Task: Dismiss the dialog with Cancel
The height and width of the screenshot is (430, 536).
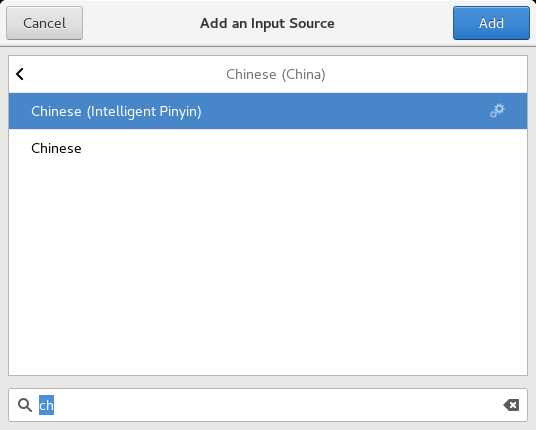Action: point(44,23)
